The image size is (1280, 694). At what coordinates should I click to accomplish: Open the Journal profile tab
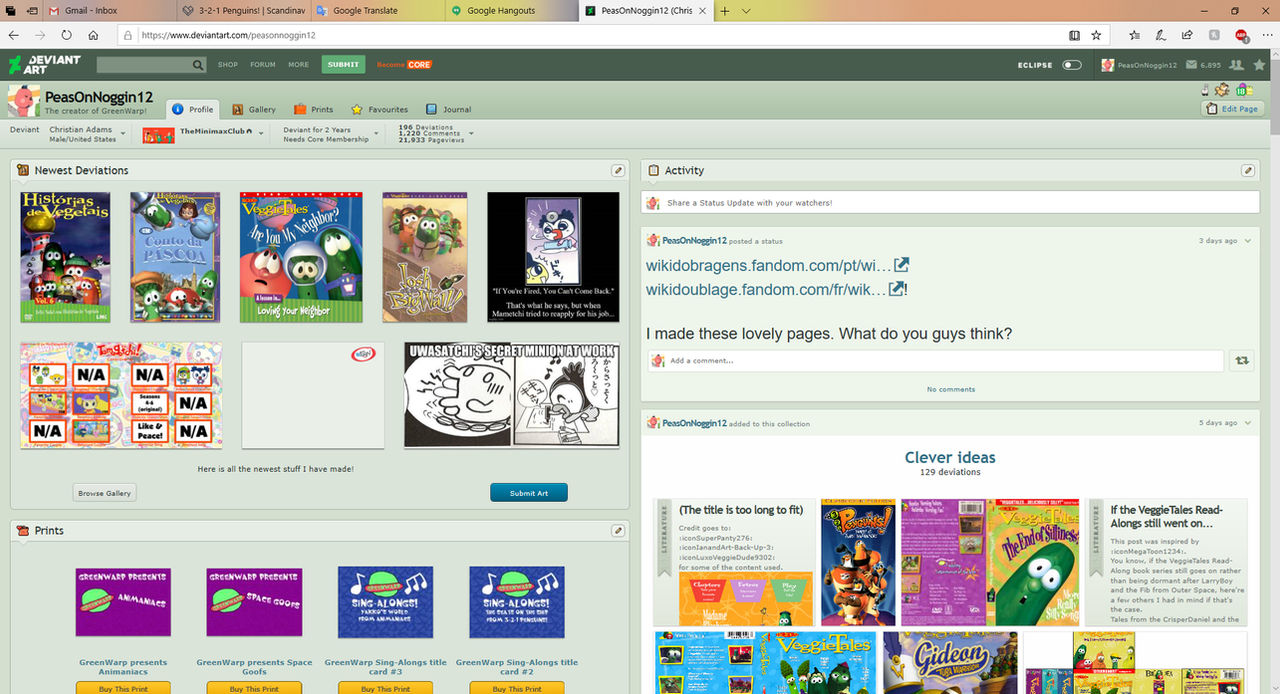(448, 109)
